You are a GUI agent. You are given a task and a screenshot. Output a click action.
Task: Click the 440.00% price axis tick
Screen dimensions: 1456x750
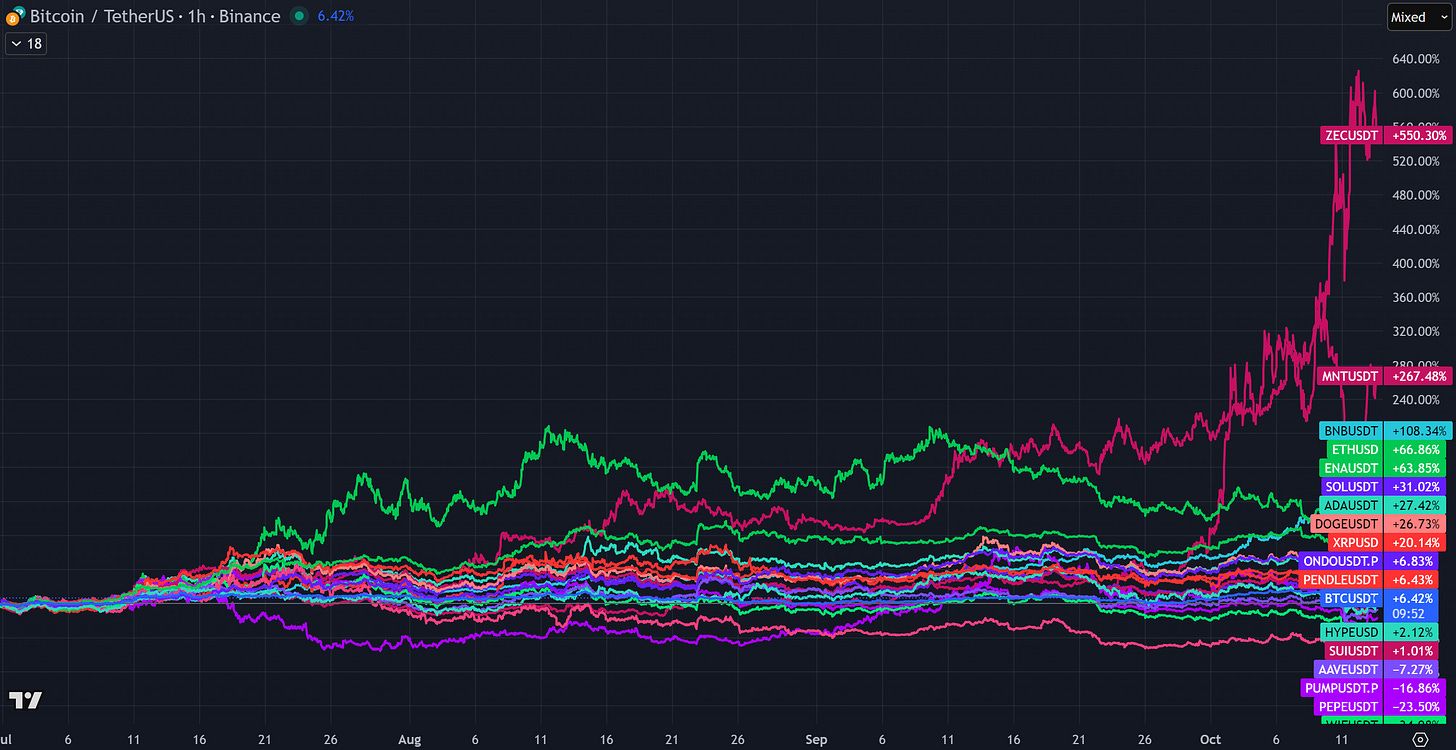click(1414, 229)
